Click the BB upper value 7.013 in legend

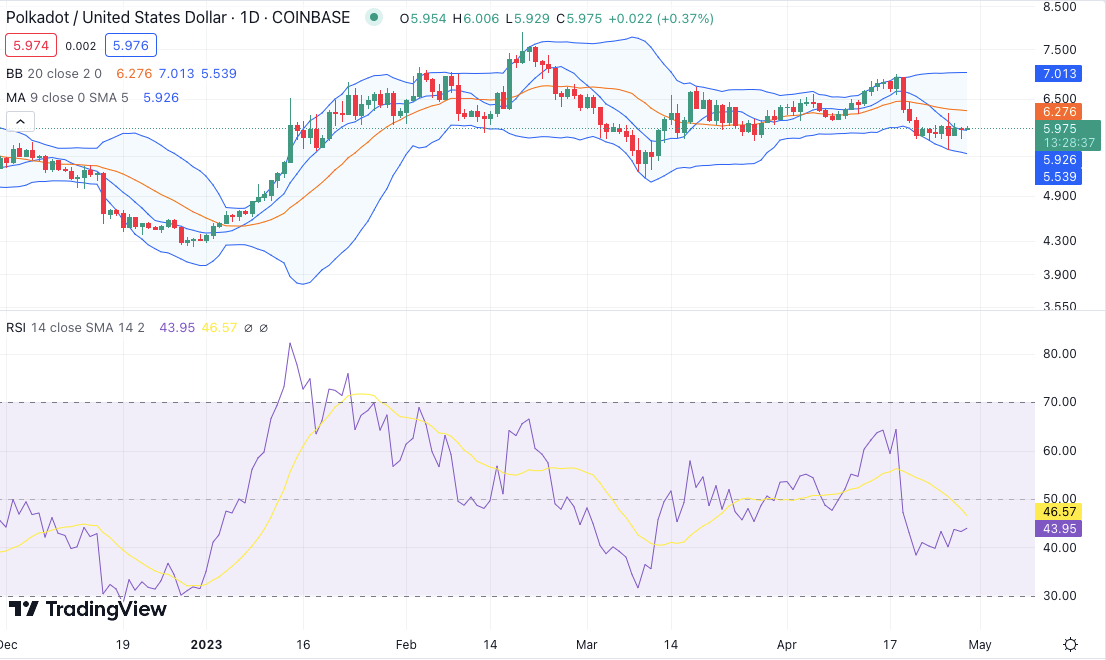(176, 73)
